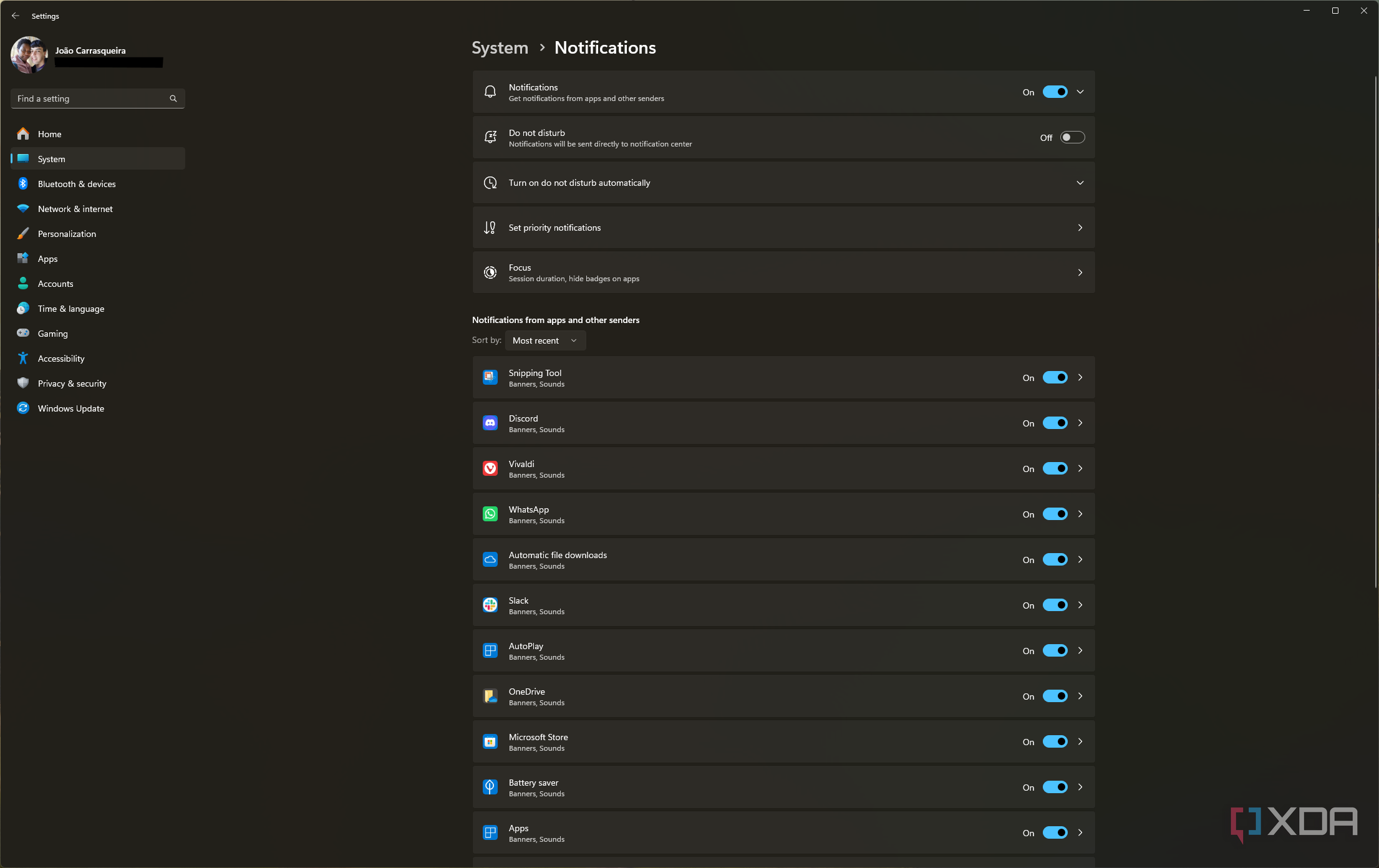Viewport: 1379px width, 868px height.
Task: Click the Windows Update sync icon
Action: coord(23,408)
